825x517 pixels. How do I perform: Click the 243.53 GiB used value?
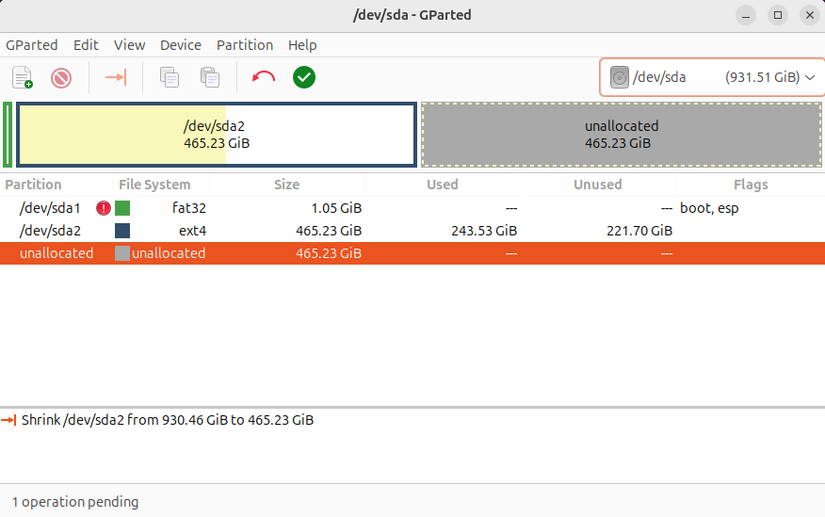484,231
